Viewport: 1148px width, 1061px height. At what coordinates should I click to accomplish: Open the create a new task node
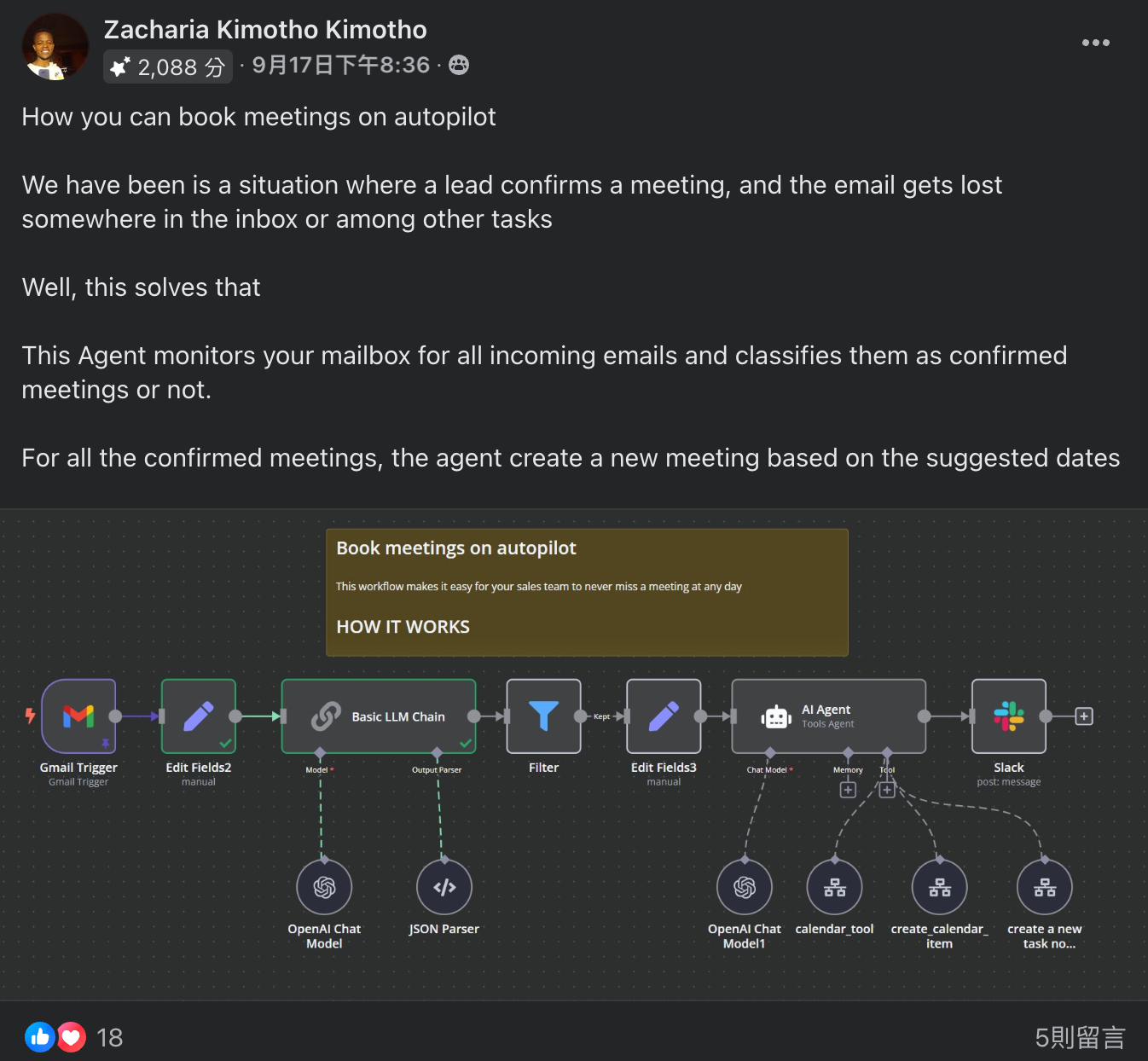tap(1045, 888)
